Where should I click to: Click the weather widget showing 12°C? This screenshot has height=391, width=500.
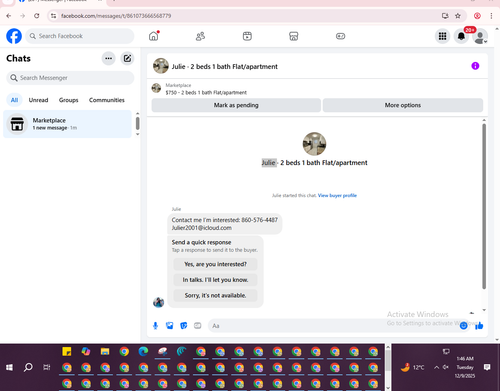point(413,367)
